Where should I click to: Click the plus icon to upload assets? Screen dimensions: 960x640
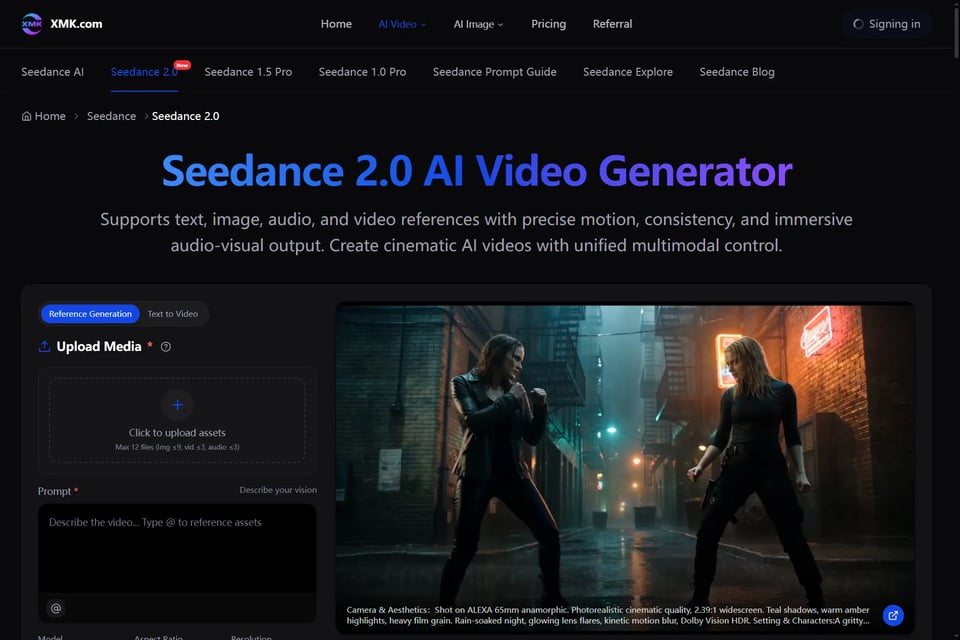[178, 405]
